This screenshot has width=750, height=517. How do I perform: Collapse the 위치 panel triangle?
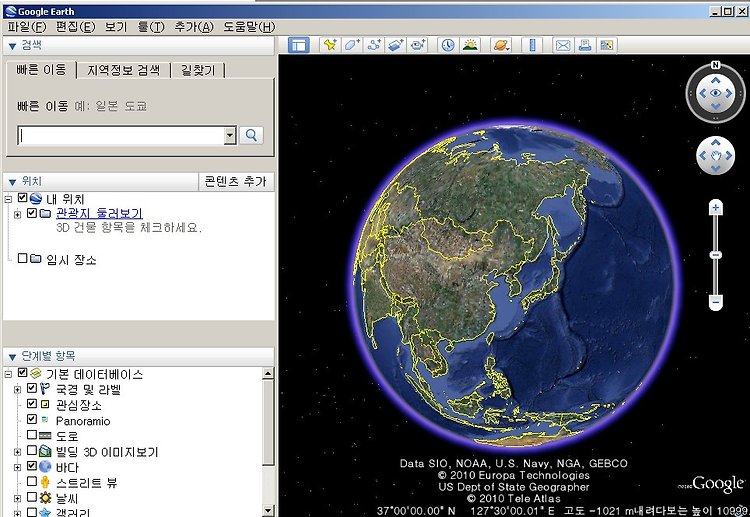[x=12, y=182]
